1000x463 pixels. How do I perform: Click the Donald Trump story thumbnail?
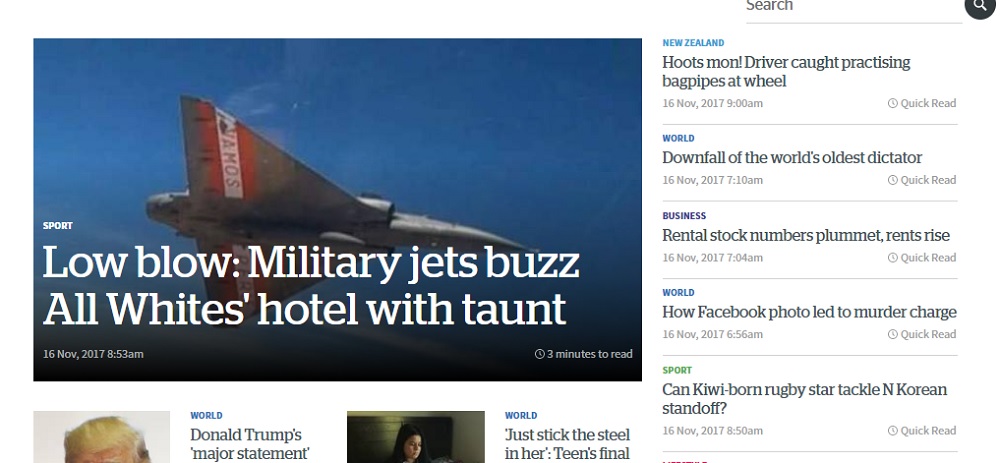coord(101,437)
